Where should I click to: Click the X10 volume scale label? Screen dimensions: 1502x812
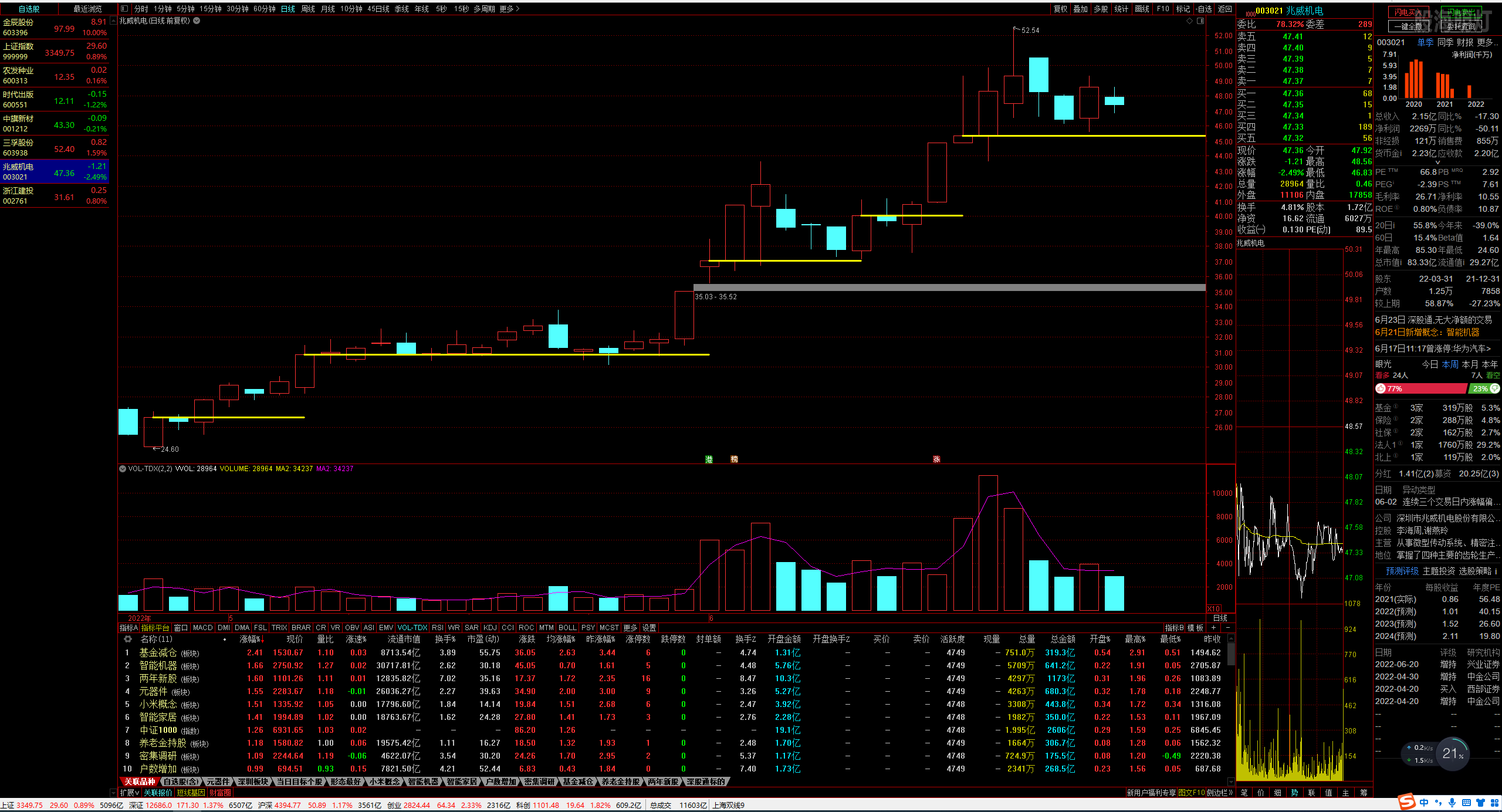click(x=1214, y=608)
